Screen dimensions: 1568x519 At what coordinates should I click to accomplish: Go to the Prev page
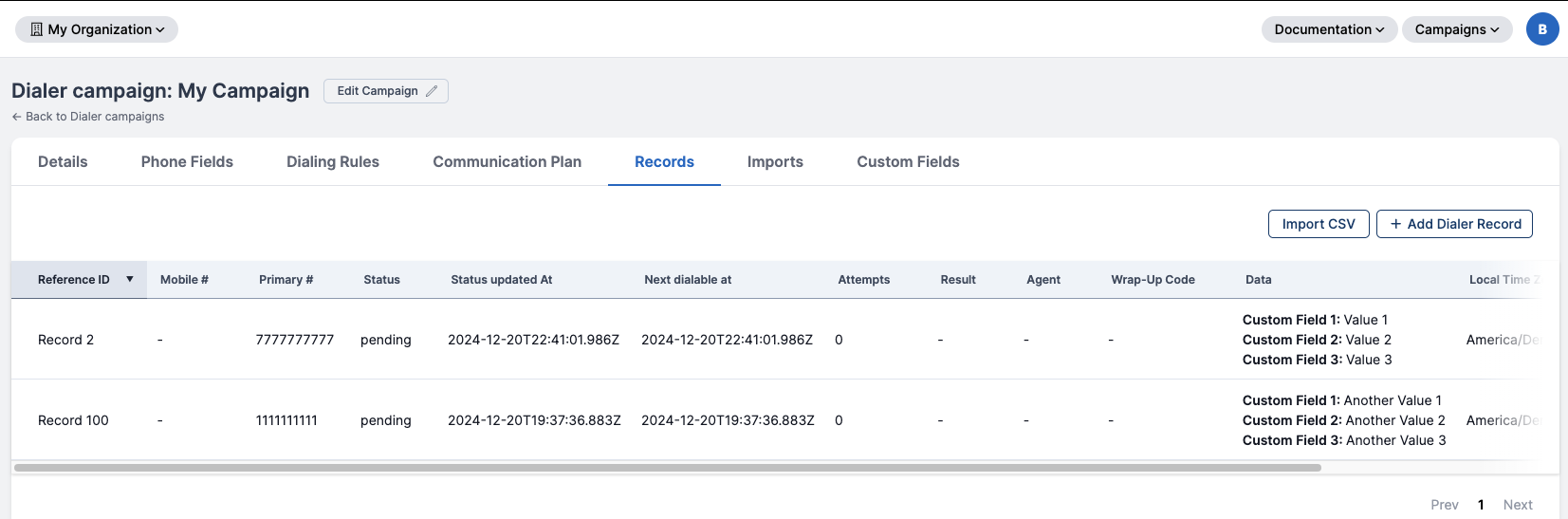(x=1445, y=505)
